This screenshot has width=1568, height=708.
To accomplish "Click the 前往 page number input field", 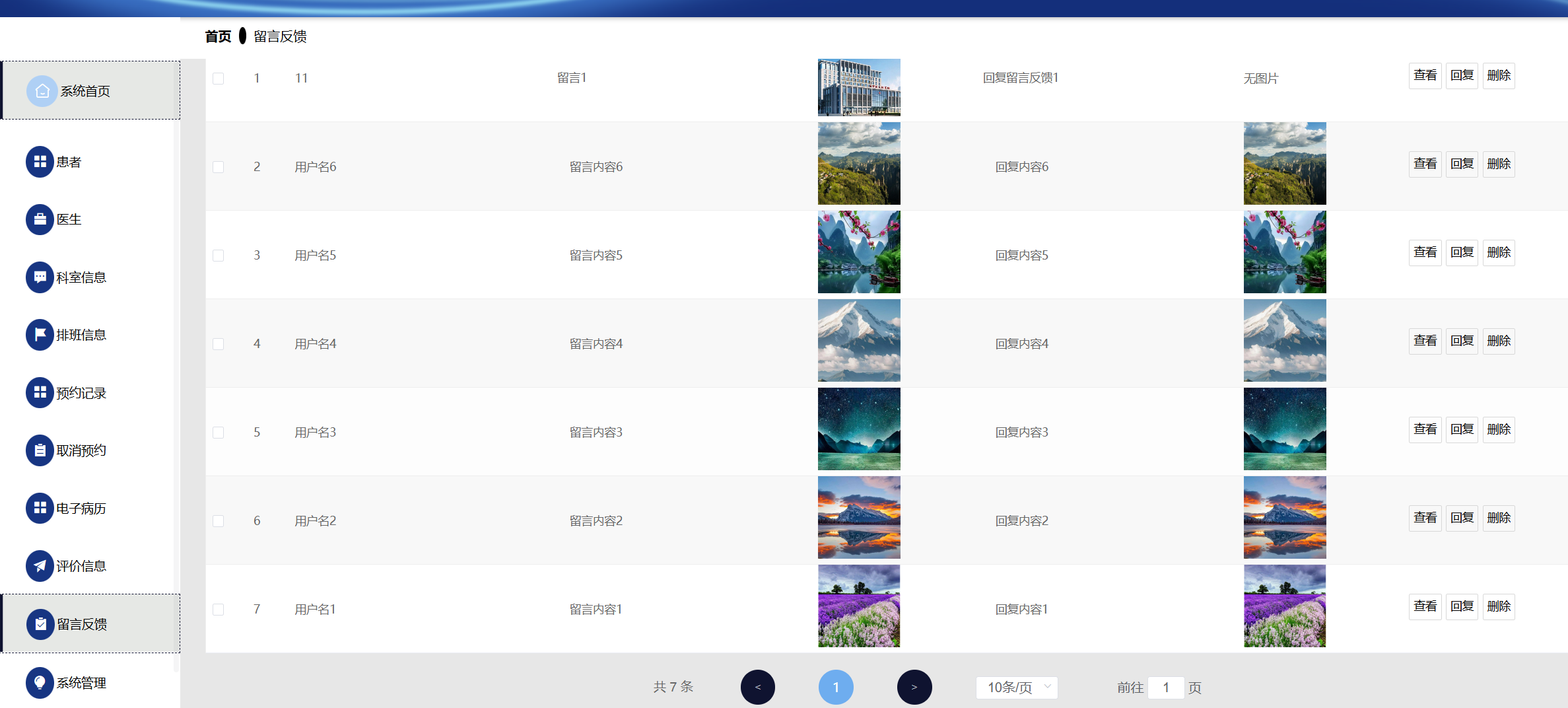I will coord(1166,688).
